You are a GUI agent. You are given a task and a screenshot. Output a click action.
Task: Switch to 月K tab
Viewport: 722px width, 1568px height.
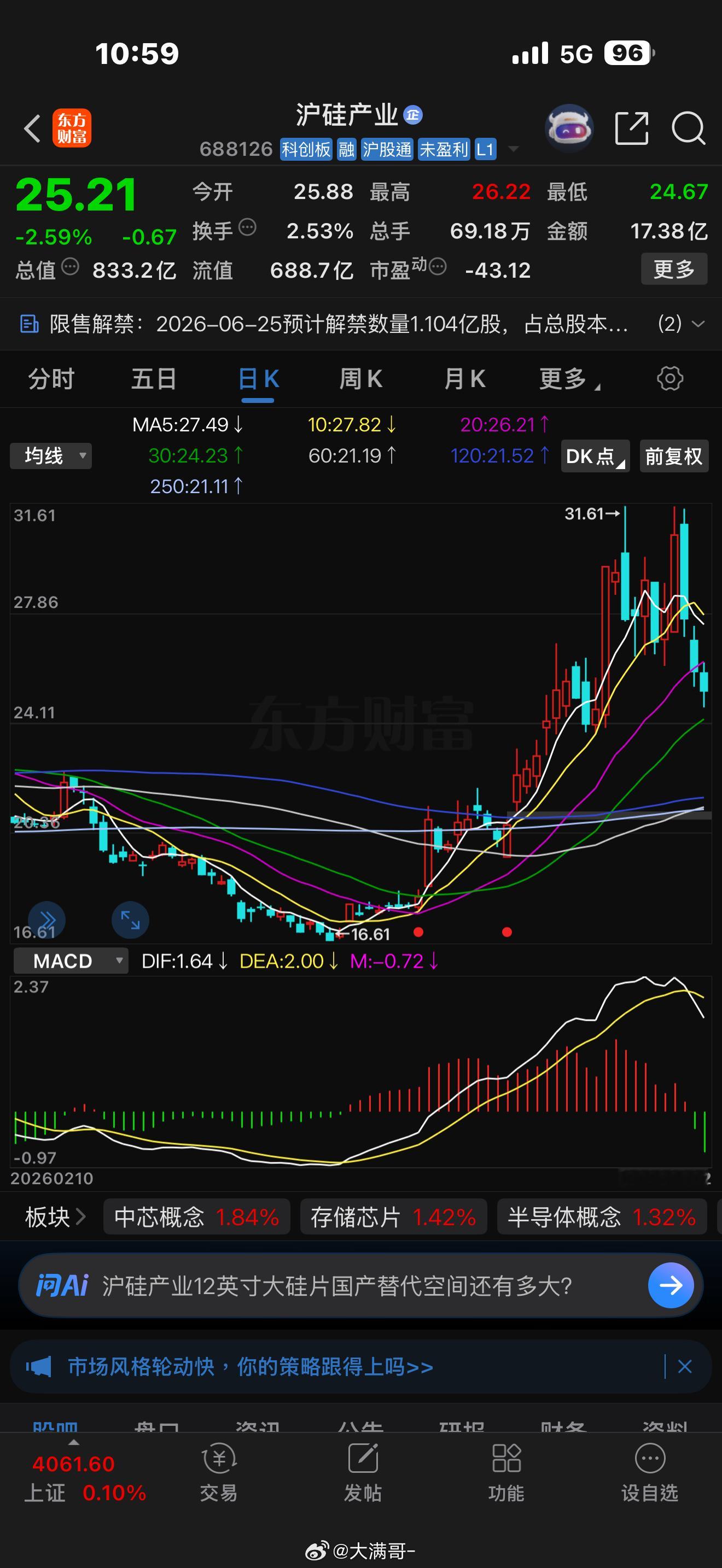point(464,379)
